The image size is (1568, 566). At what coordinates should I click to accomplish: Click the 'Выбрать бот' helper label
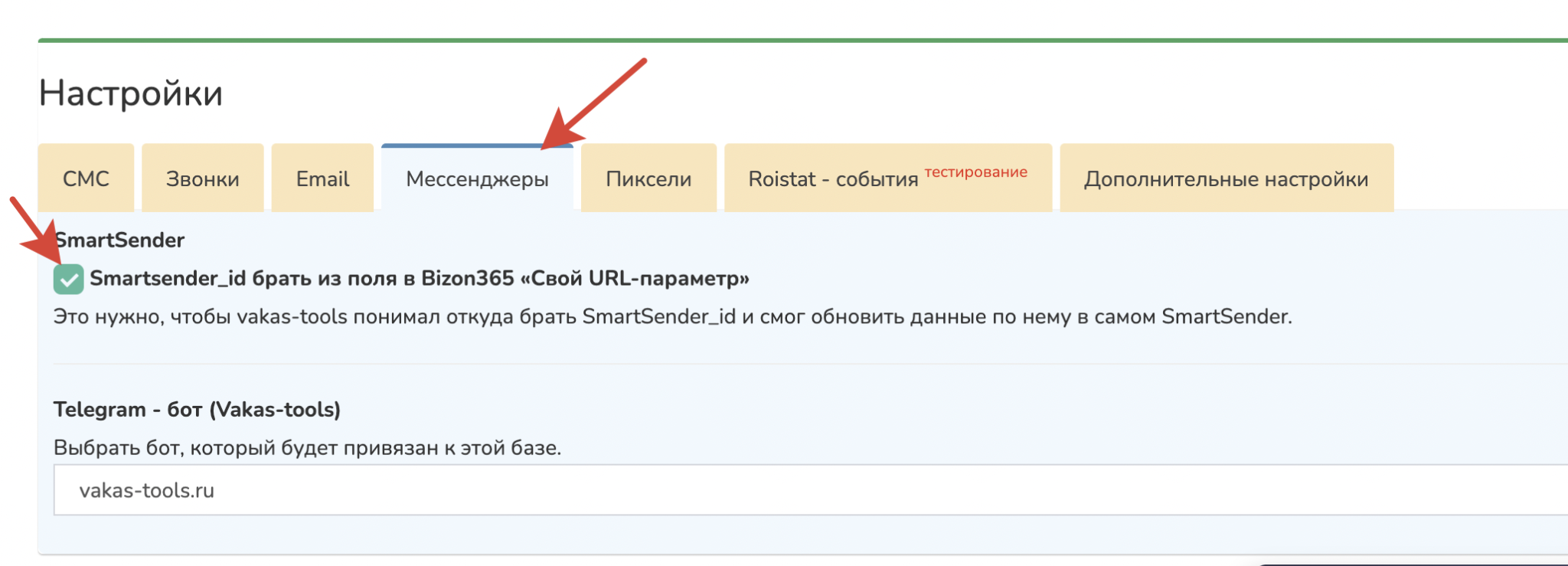coord(307,447)
